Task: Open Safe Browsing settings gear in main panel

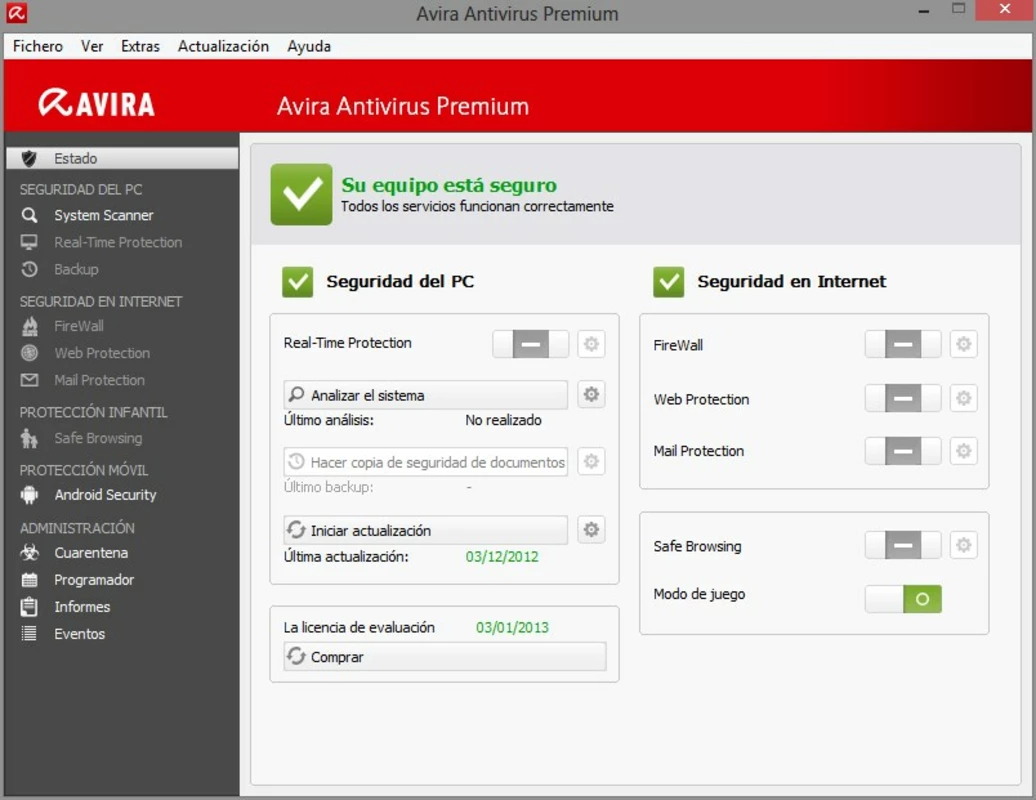Action: click(963, 545)
